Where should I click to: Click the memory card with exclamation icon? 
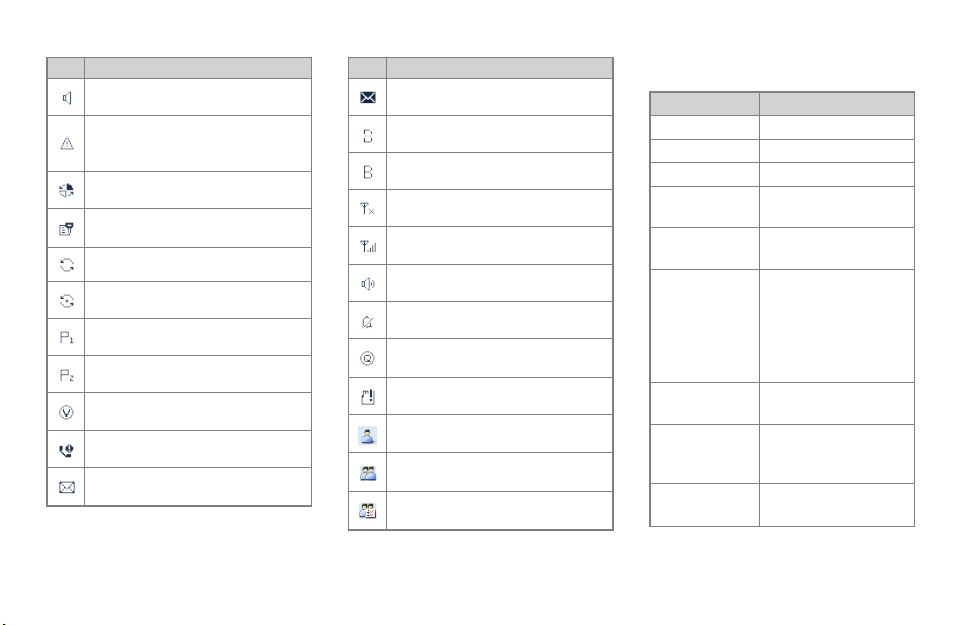coord(368,397)
